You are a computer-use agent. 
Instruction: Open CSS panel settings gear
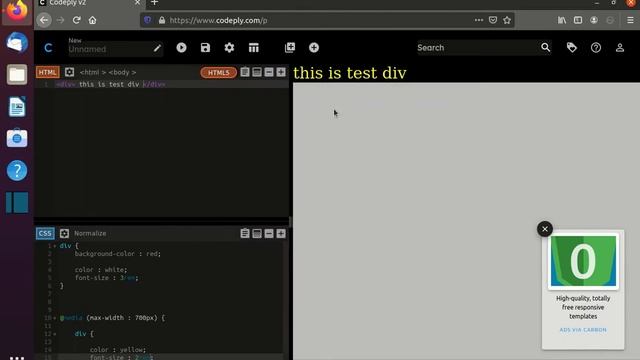(64, 233)
